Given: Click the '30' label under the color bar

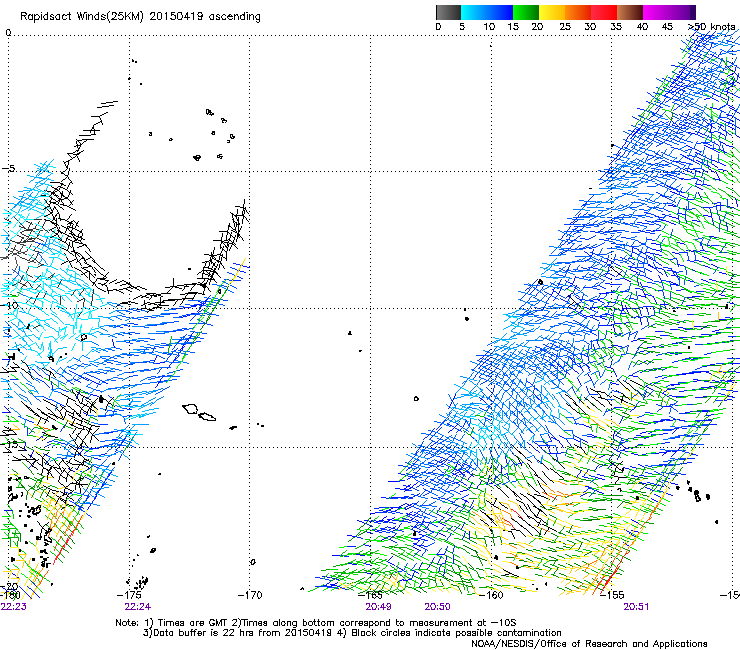Looking at the screenshot, I should coord(590,27).
